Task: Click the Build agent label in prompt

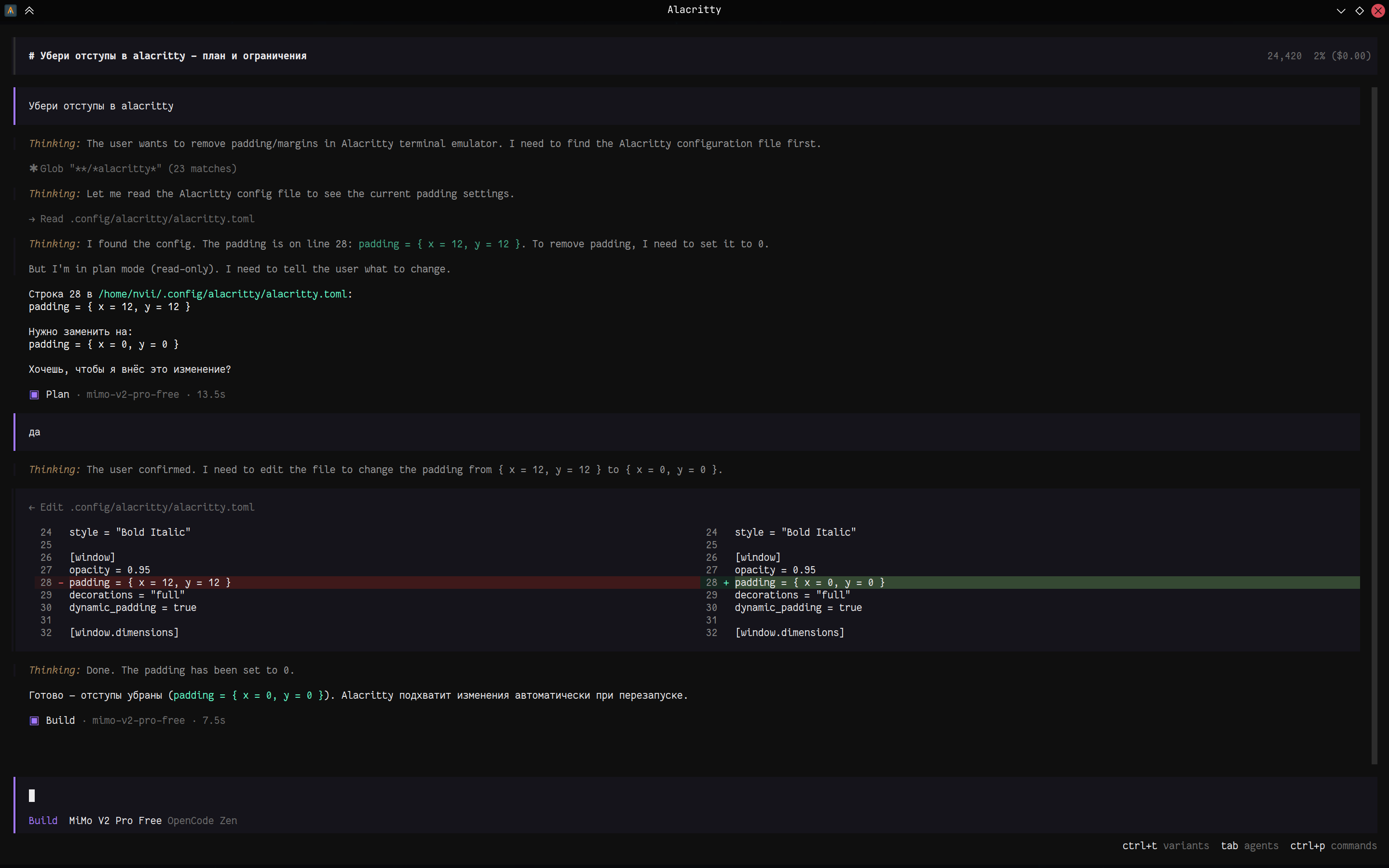Action: 43,820
